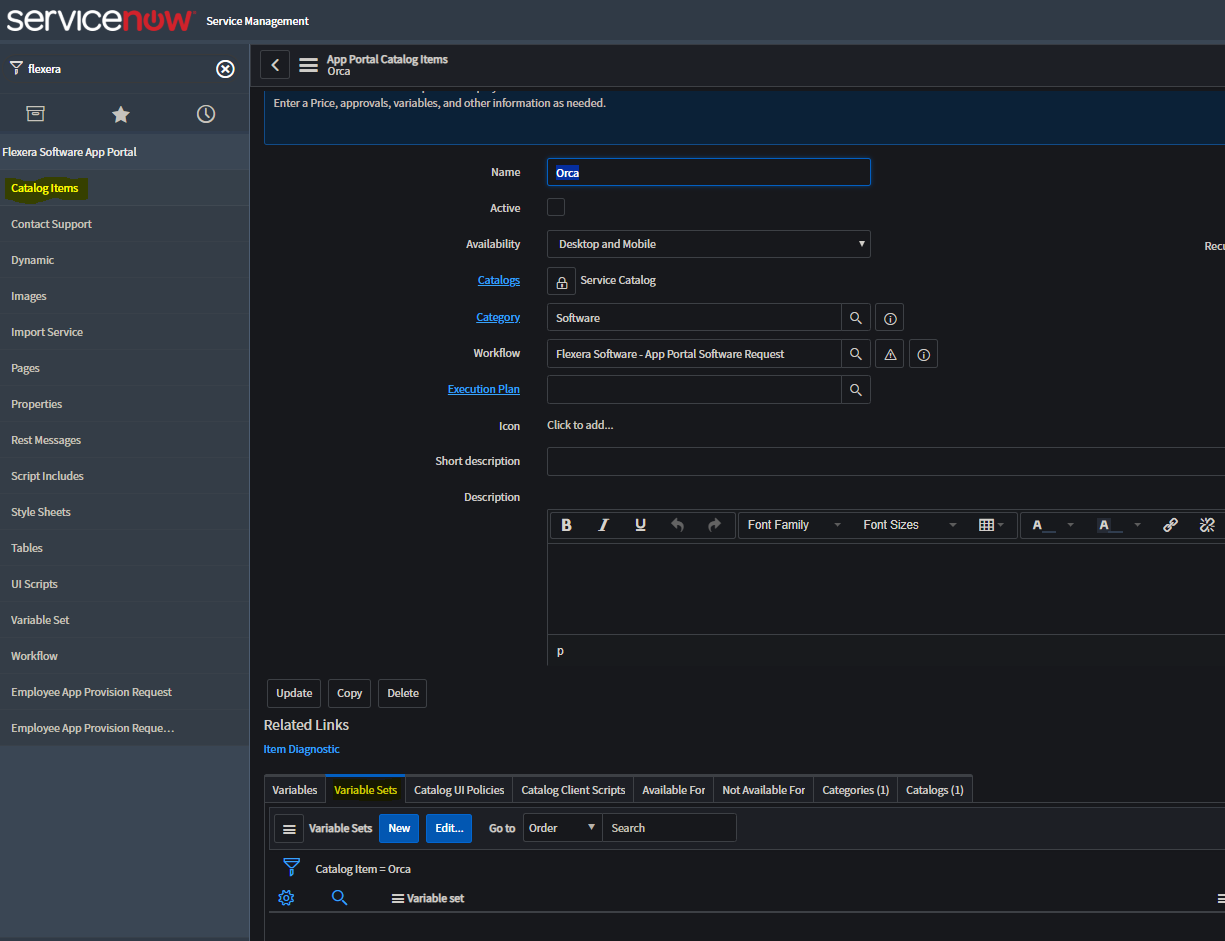Search the Workflow lookup magnifier
Viewport: 1225px width, 941px height.
pos(856,354)
